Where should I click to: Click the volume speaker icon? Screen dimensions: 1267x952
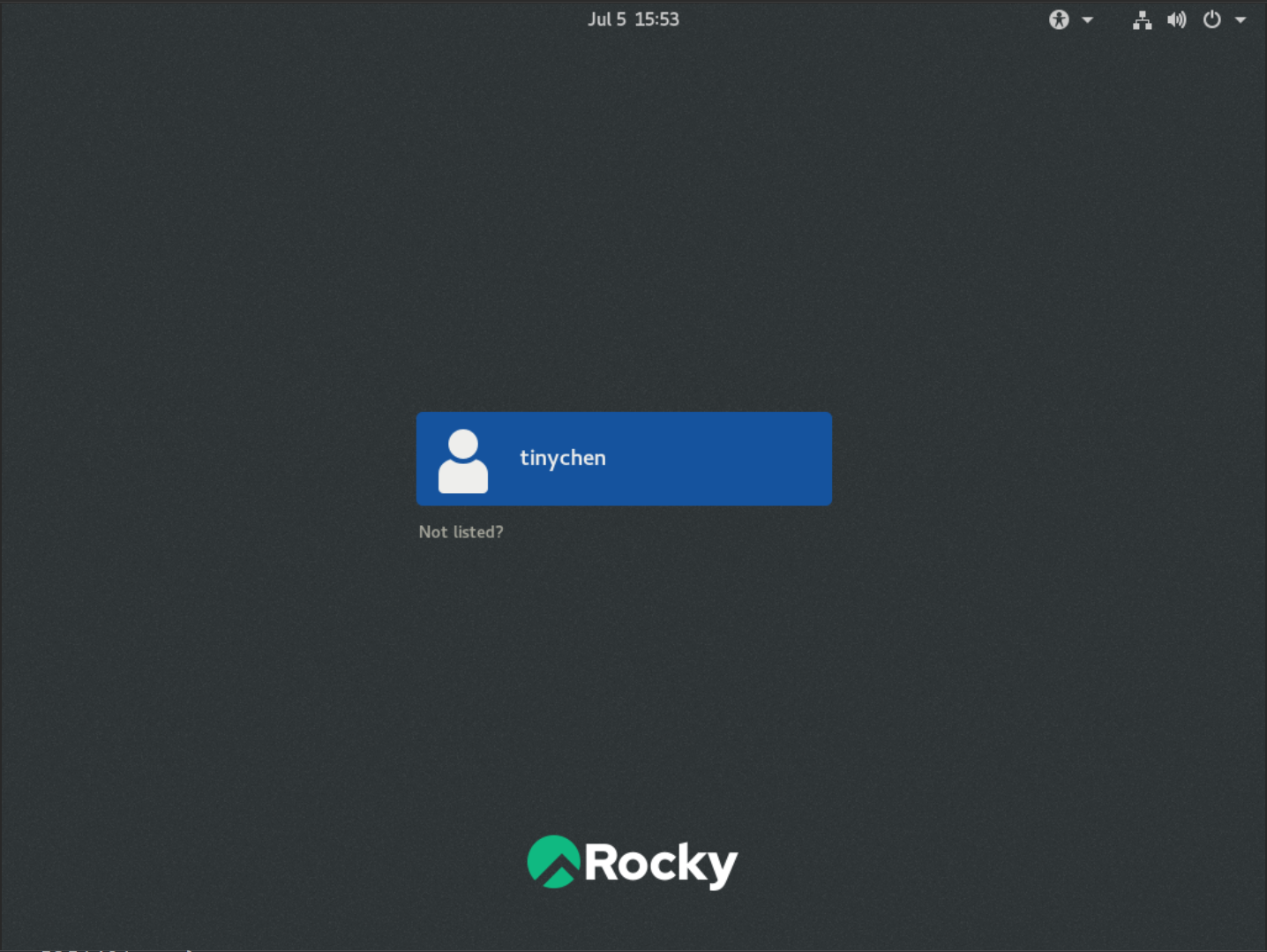click(1177, 19)
